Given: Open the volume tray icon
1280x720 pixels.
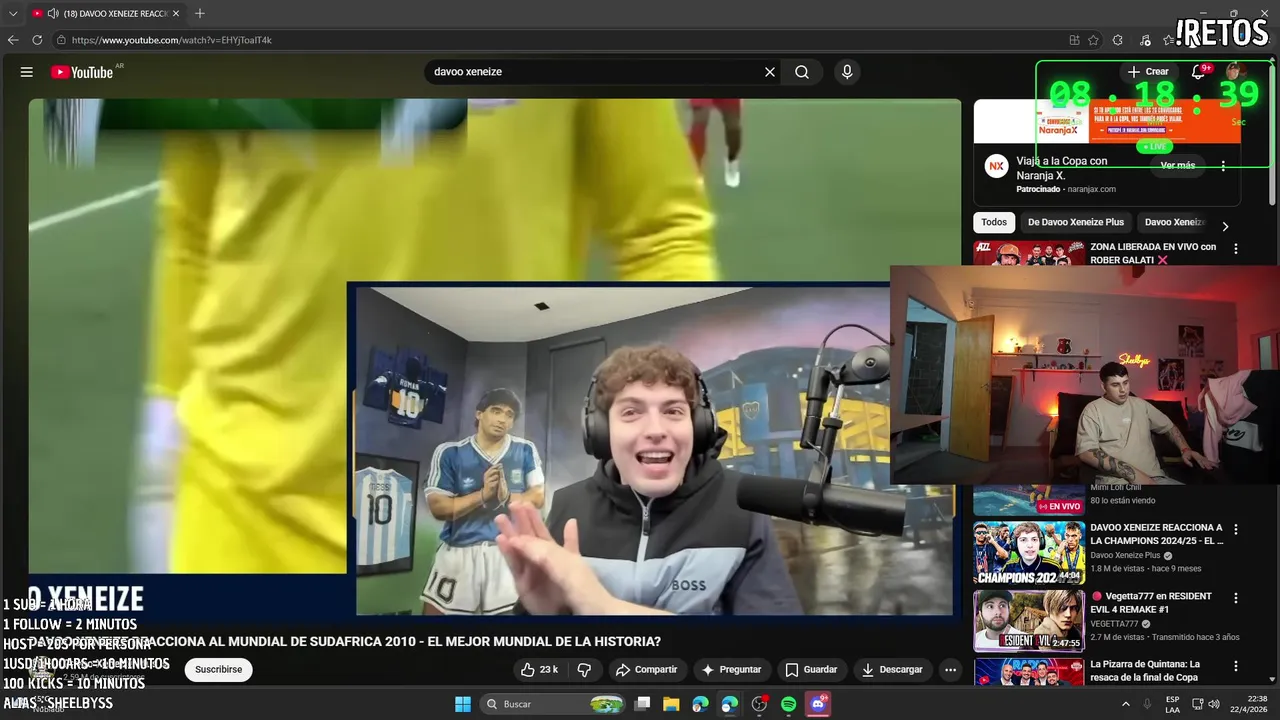Looking at the screenshot, I should coord(1213,704).
